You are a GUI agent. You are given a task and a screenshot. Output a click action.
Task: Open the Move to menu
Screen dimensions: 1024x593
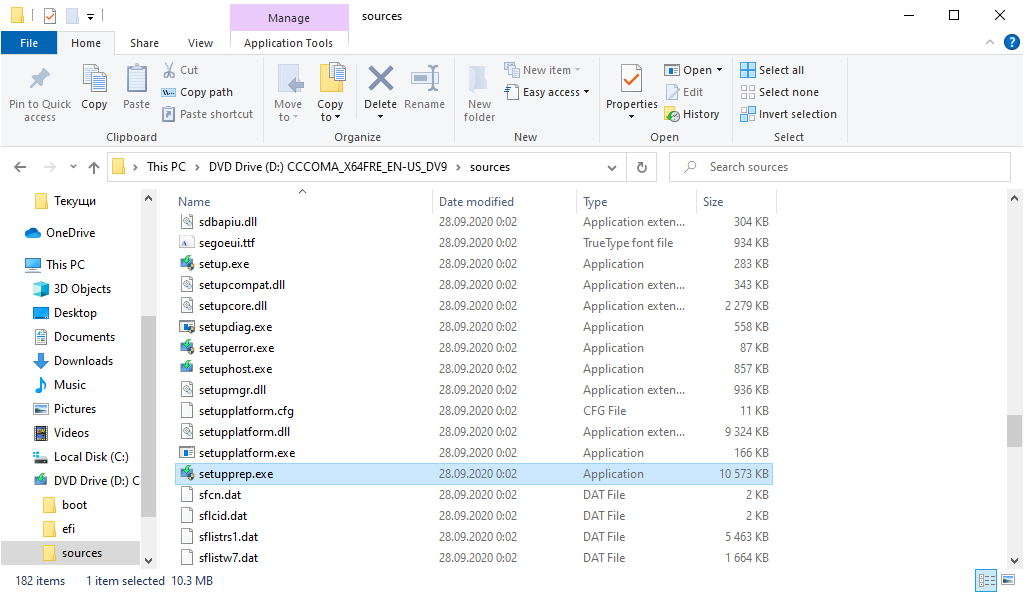(288, 93)
